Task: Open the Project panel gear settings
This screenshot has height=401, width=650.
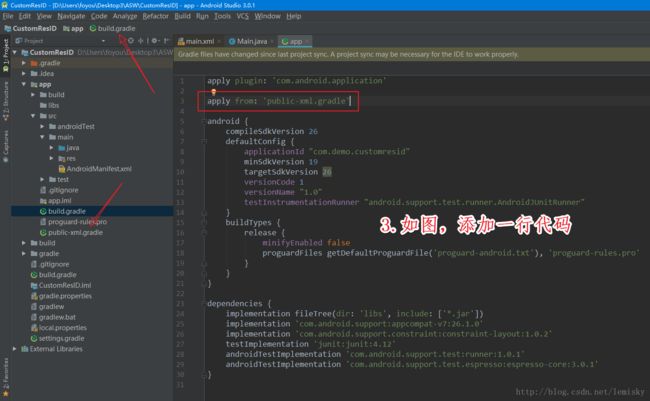Action: click(155, 41)
